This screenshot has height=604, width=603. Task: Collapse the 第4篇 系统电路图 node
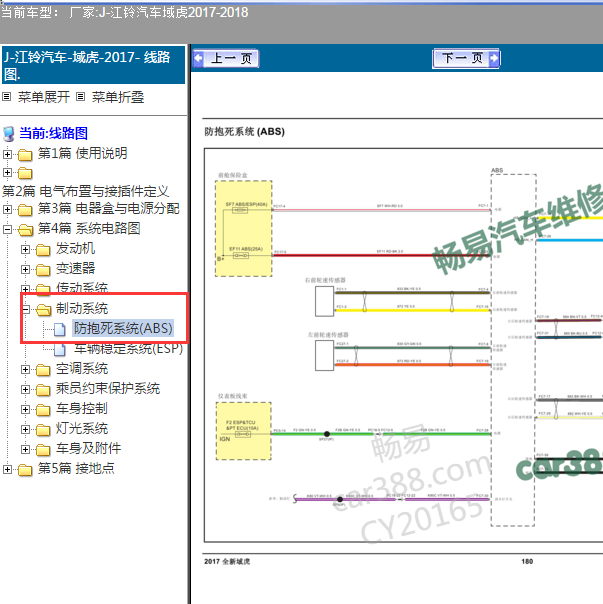tap(7, 229)
